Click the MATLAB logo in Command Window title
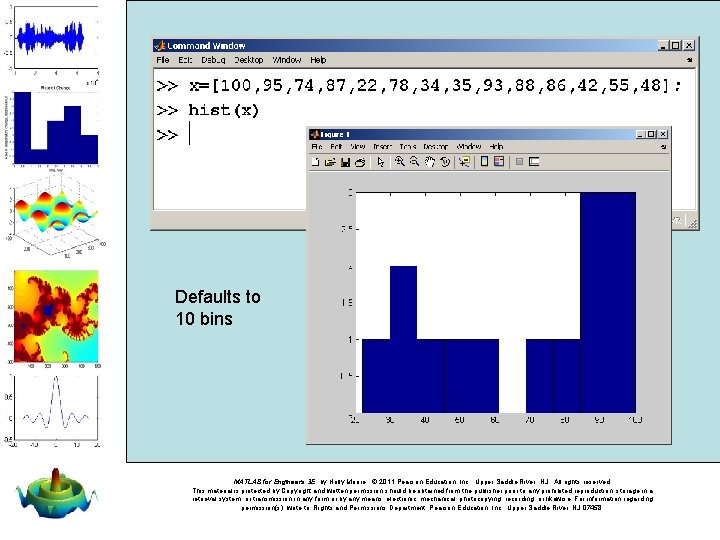720x540 pixels. (160, 45)
